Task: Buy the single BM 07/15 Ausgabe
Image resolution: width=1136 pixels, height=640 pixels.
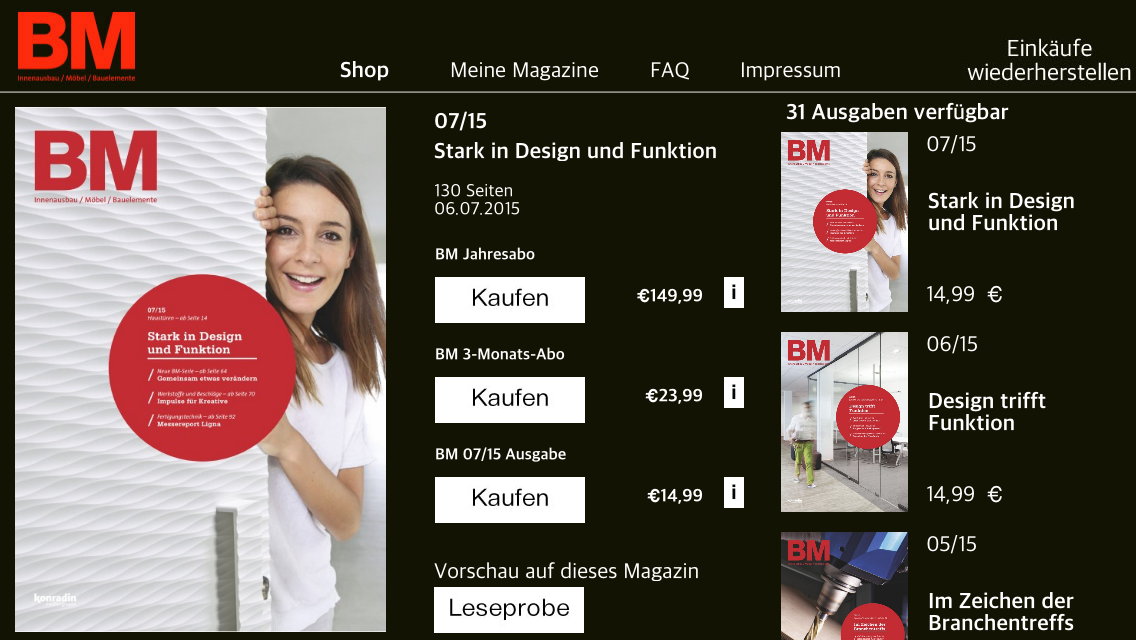Action: (x=510, y=499)
